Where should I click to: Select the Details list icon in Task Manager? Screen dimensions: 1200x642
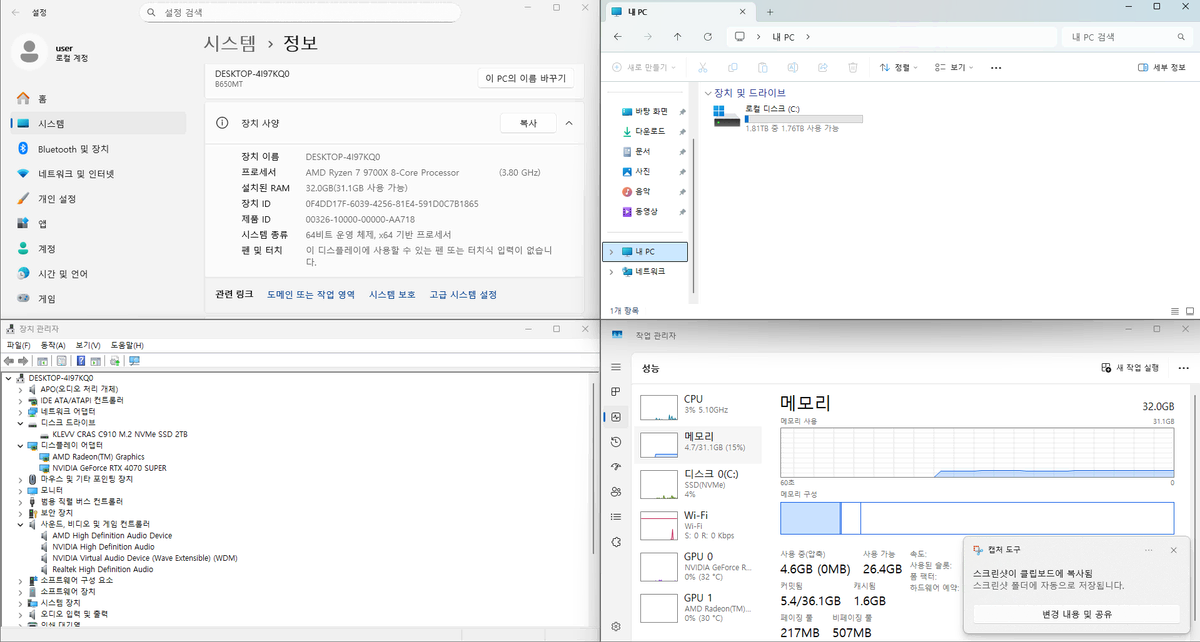coord(615,516)
